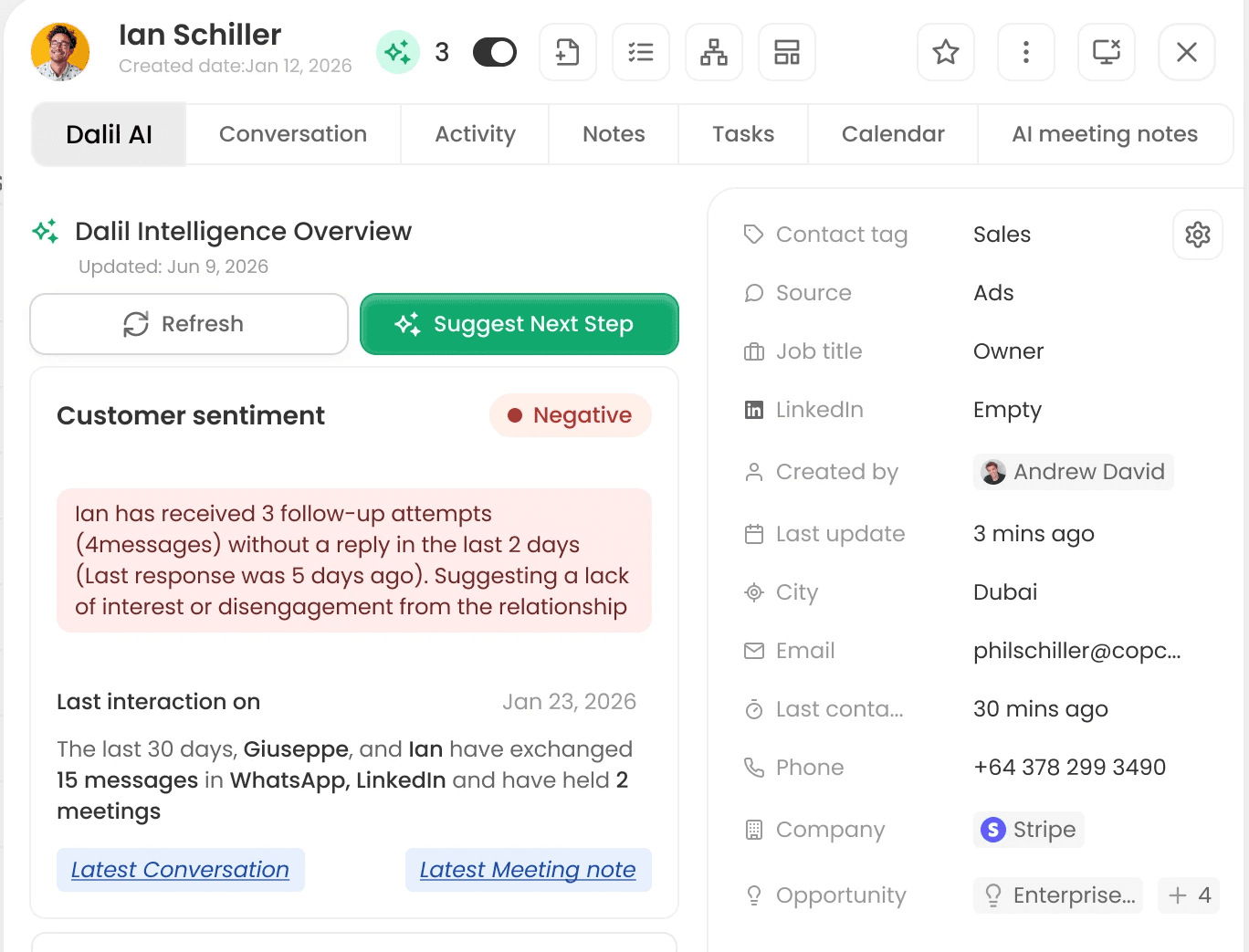Click the add document icon button
The height and width of the screenshot is (952, 1249).
[568, 52]
